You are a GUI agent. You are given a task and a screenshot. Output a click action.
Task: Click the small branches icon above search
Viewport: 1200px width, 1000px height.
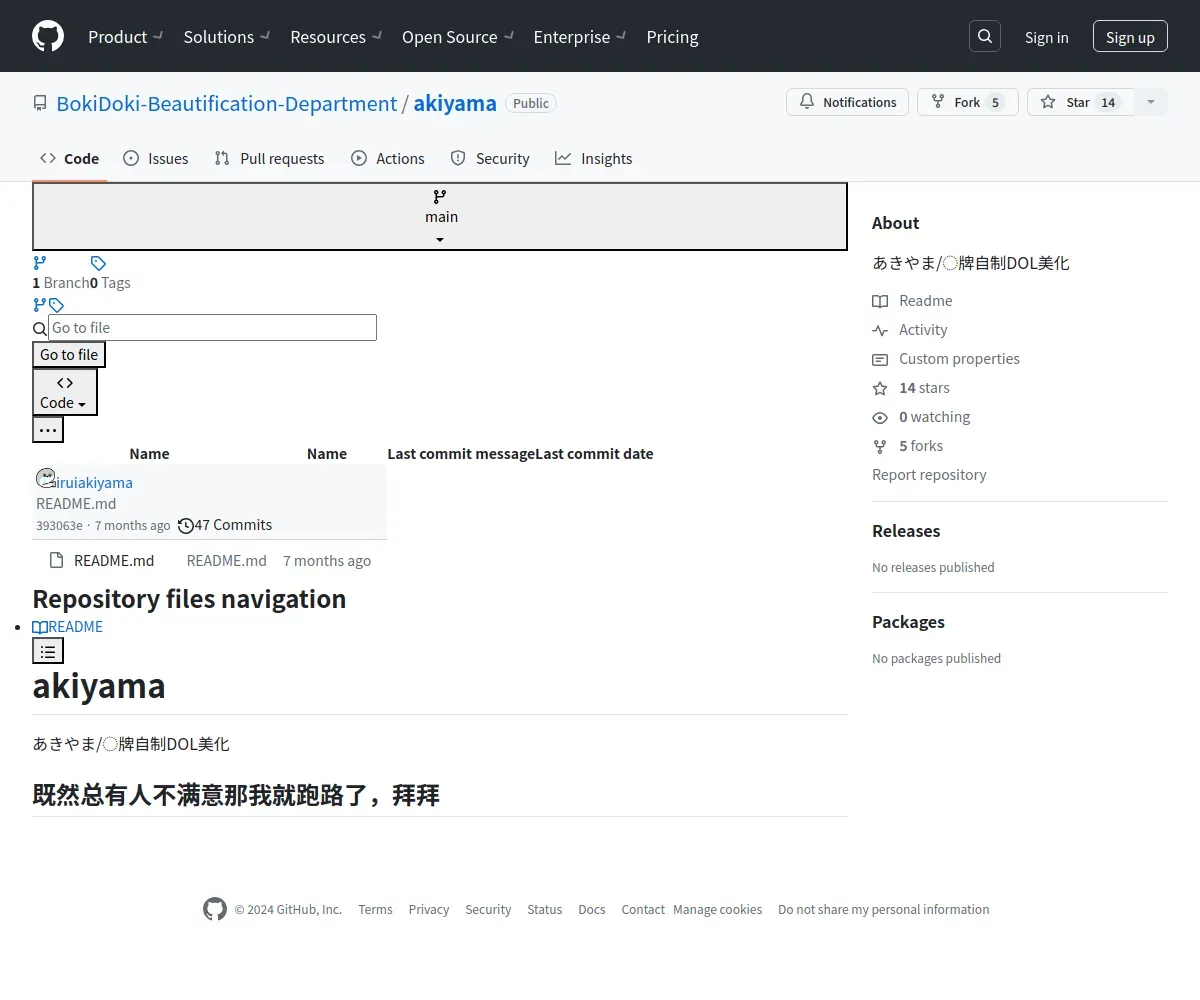click(40, 305)
